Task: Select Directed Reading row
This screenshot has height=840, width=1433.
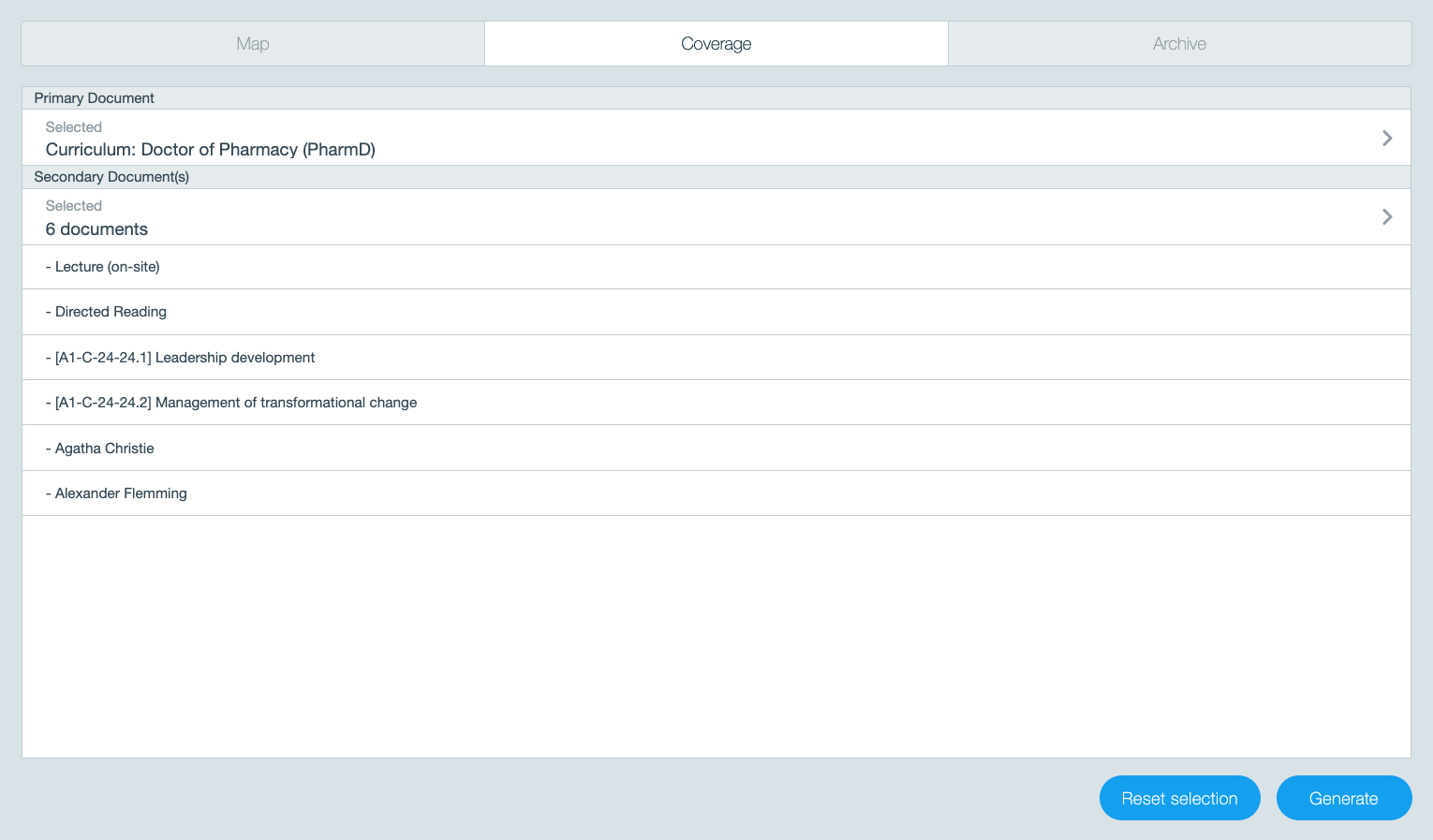Action: pyautogui.click(x=716, y=312)
